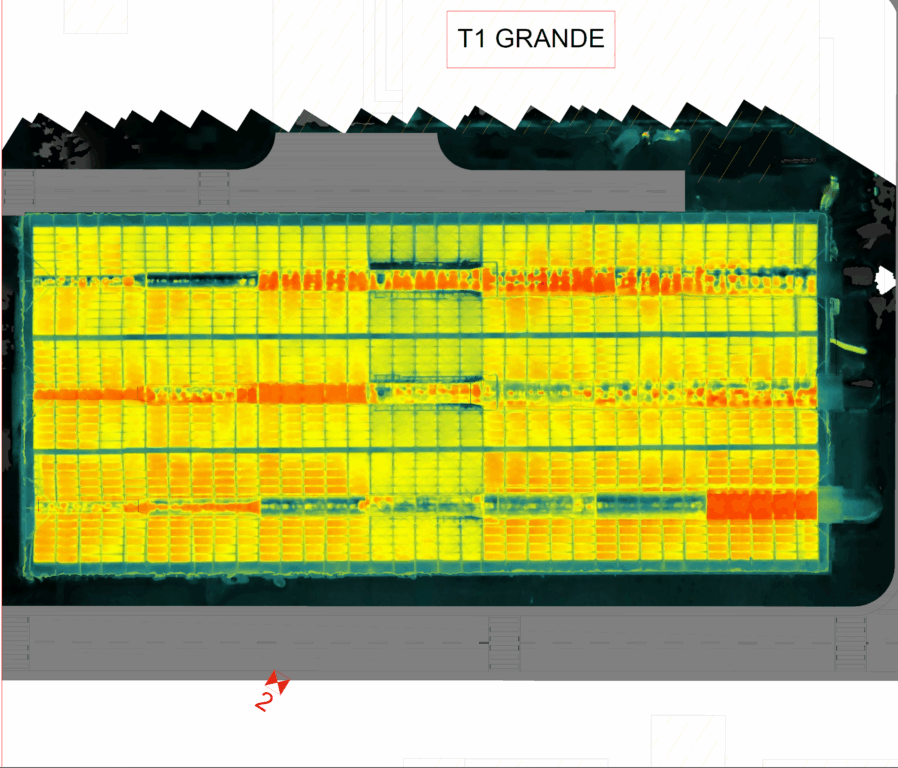This screenshot has height=768, width=898.
Task: Click the T1 GRANDE title label
Action: pyautogui.click(x=530, y=40)
